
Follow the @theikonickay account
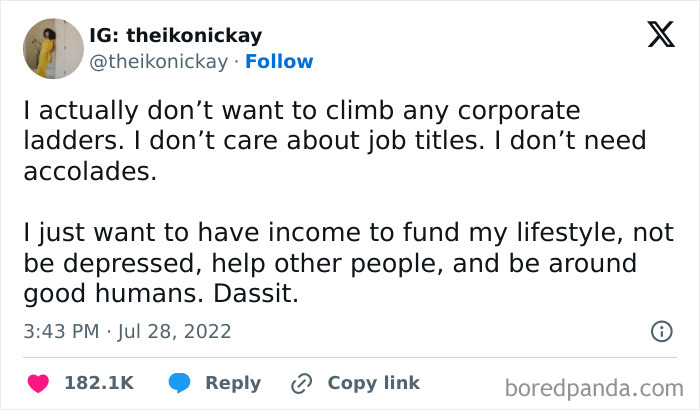coord(279,62)
